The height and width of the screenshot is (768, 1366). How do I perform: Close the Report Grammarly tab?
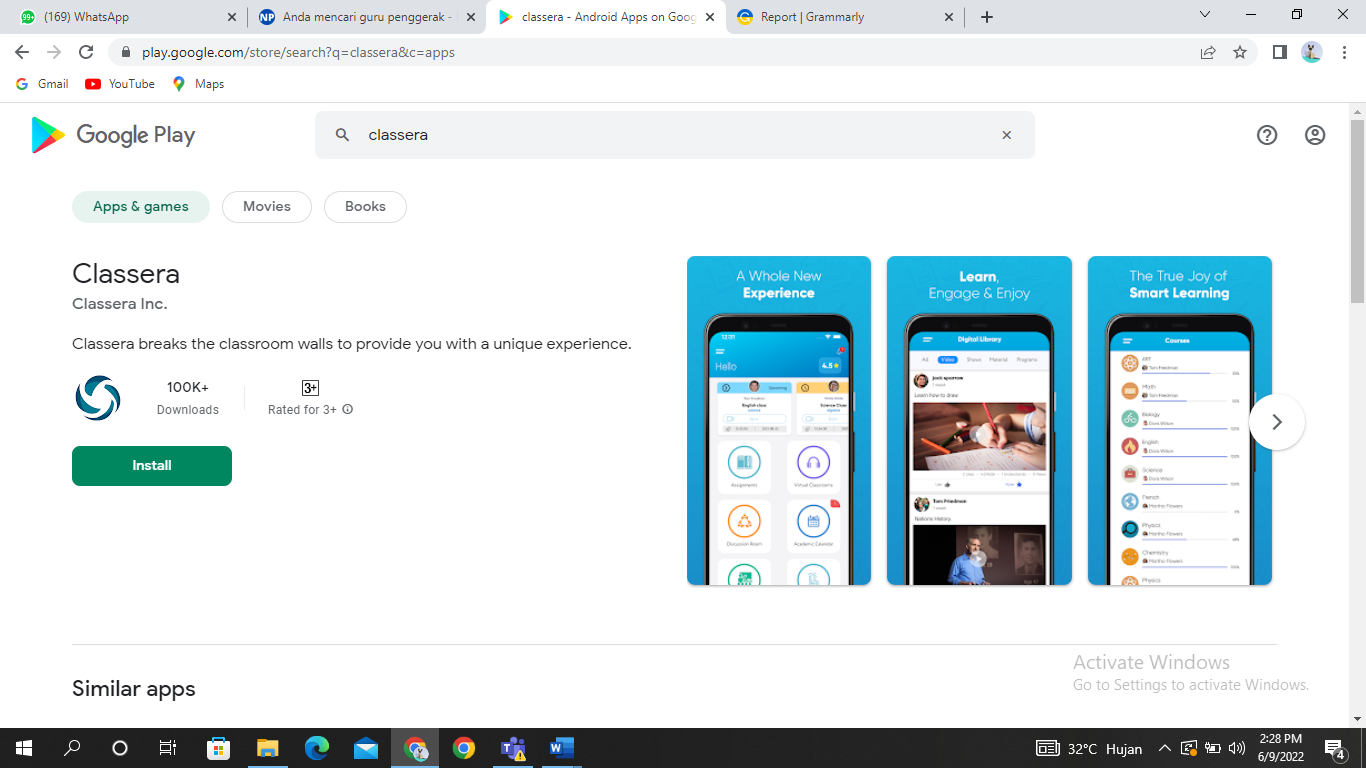tap(949, 17)
